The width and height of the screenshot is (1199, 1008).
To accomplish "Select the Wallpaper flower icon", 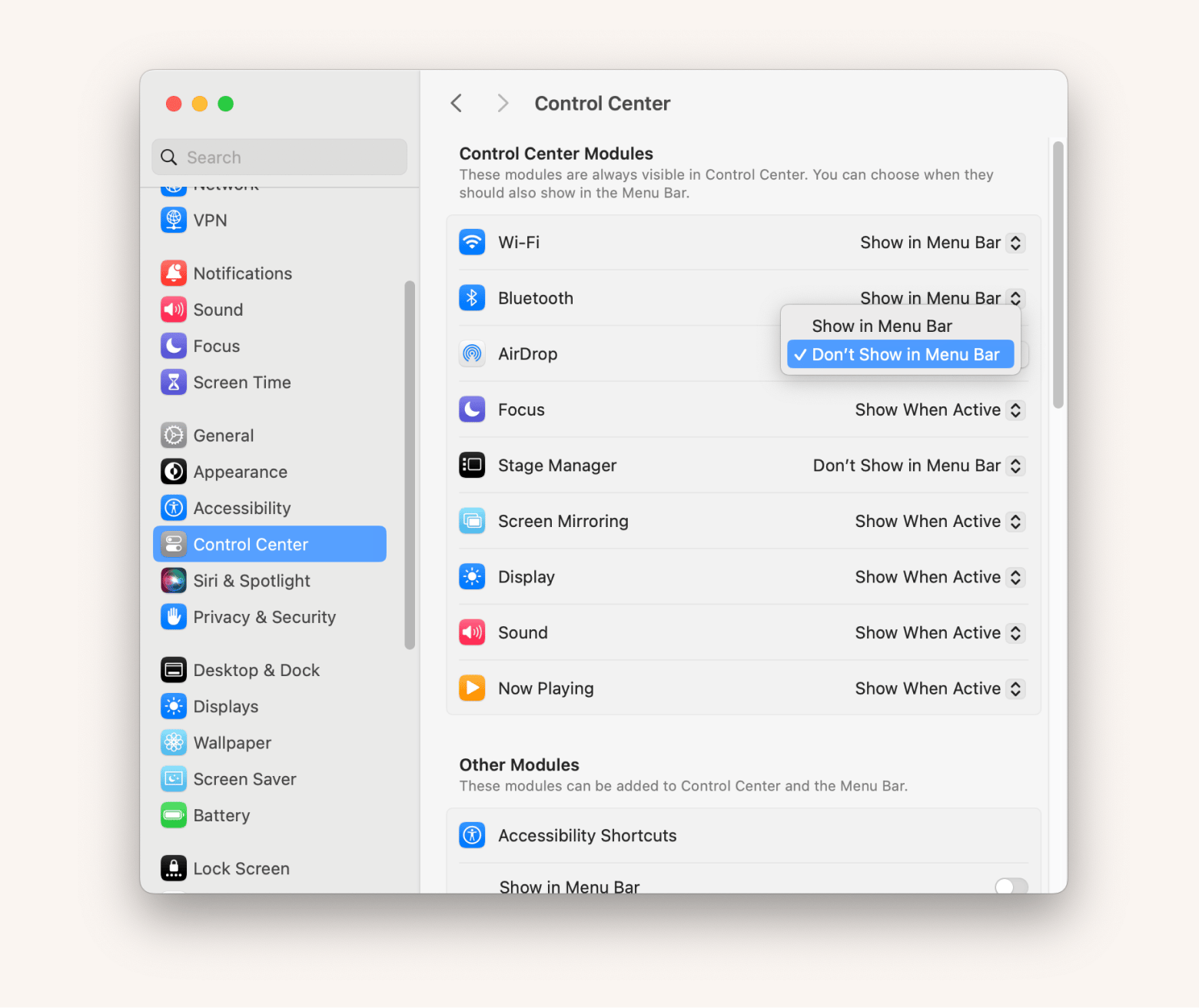I will tap(174, 742).
